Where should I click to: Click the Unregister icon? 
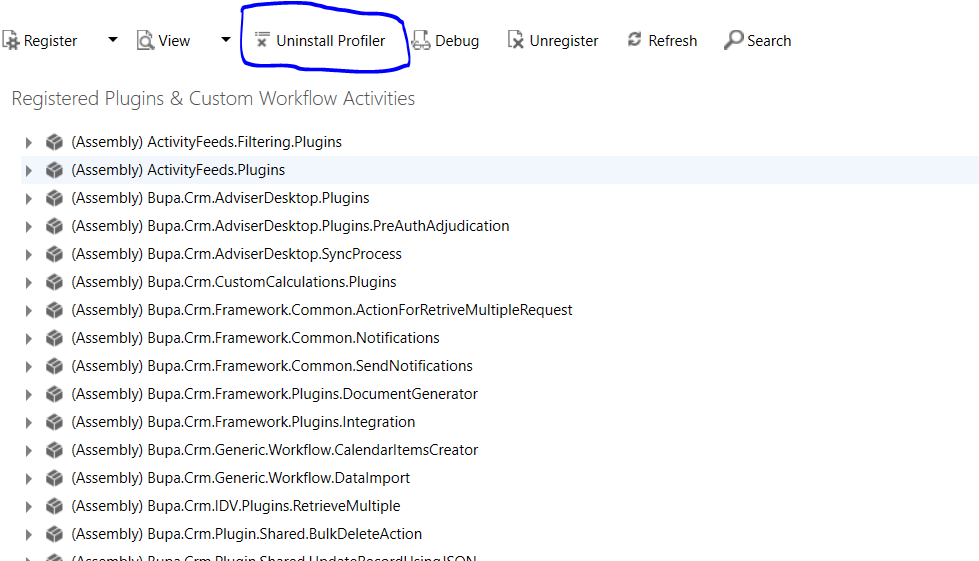515,41
